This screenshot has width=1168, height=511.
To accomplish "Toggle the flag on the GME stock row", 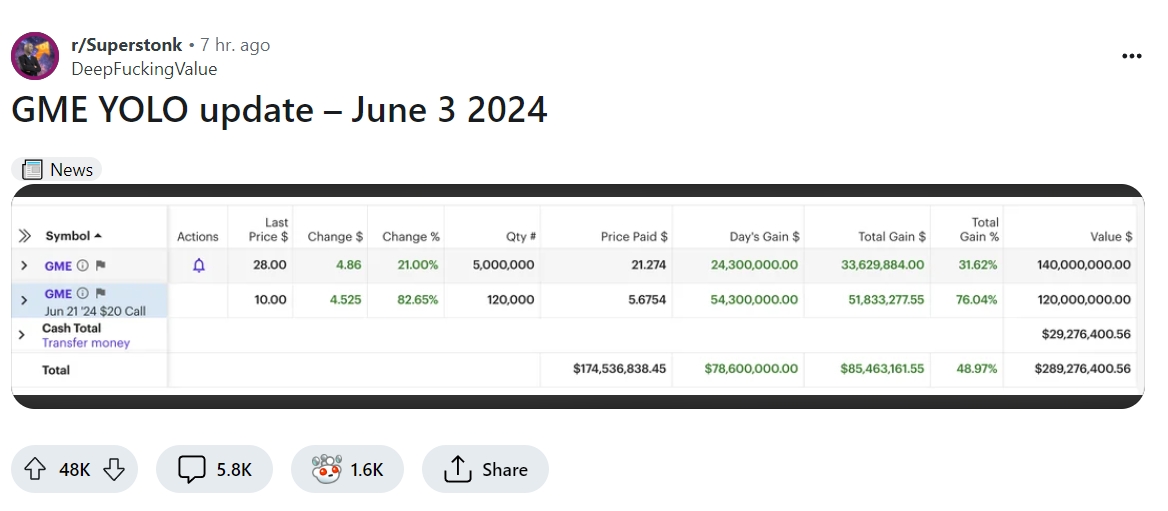I will 99,266.
